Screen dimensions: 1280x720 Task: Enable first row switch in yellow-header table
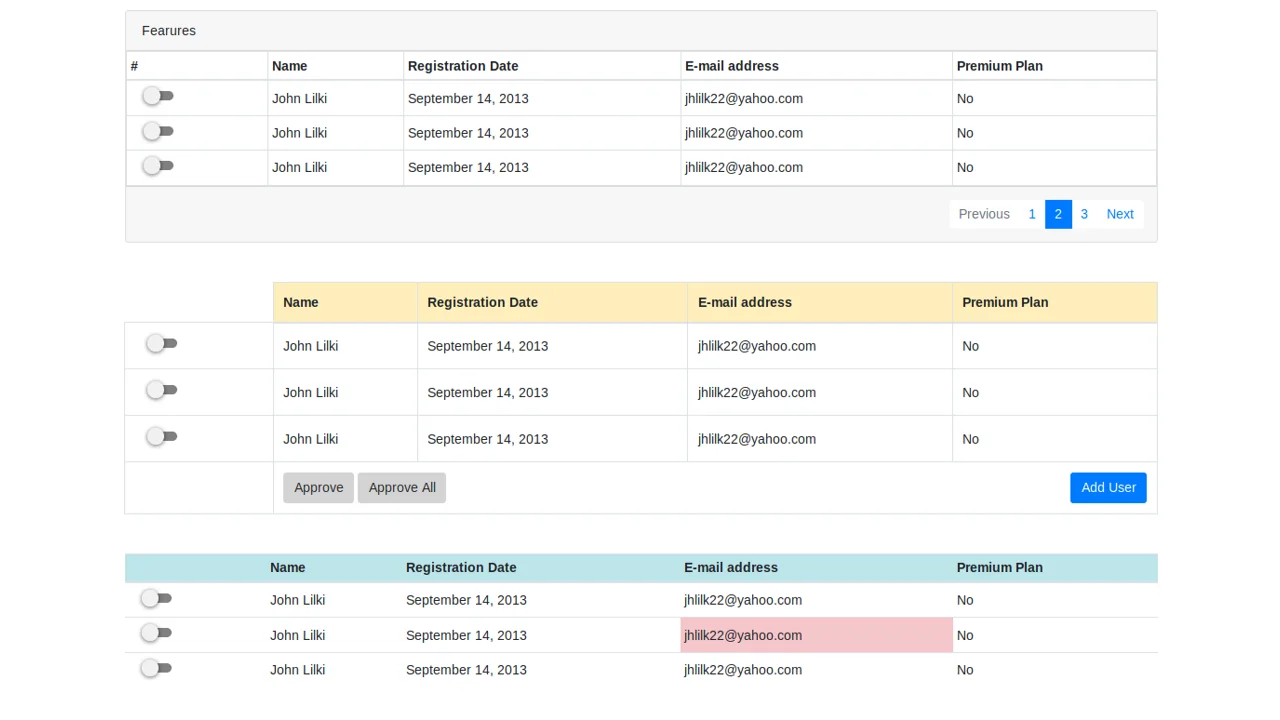pyautogui.click(x=161, y=344)
